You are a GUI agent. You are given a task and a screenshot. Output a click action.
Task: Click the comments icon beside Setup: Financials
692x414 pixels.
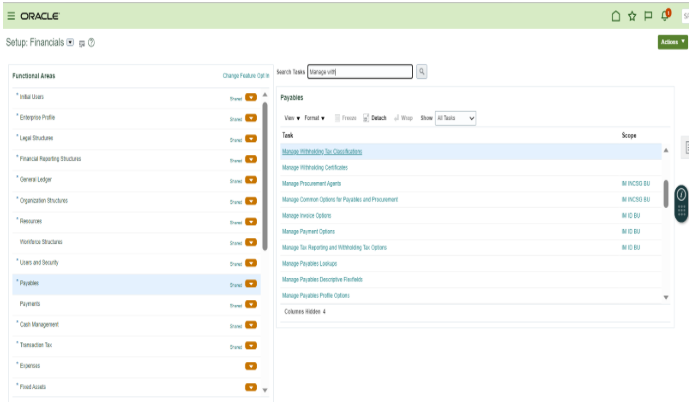pyautogui.click(x=82, y=43)
